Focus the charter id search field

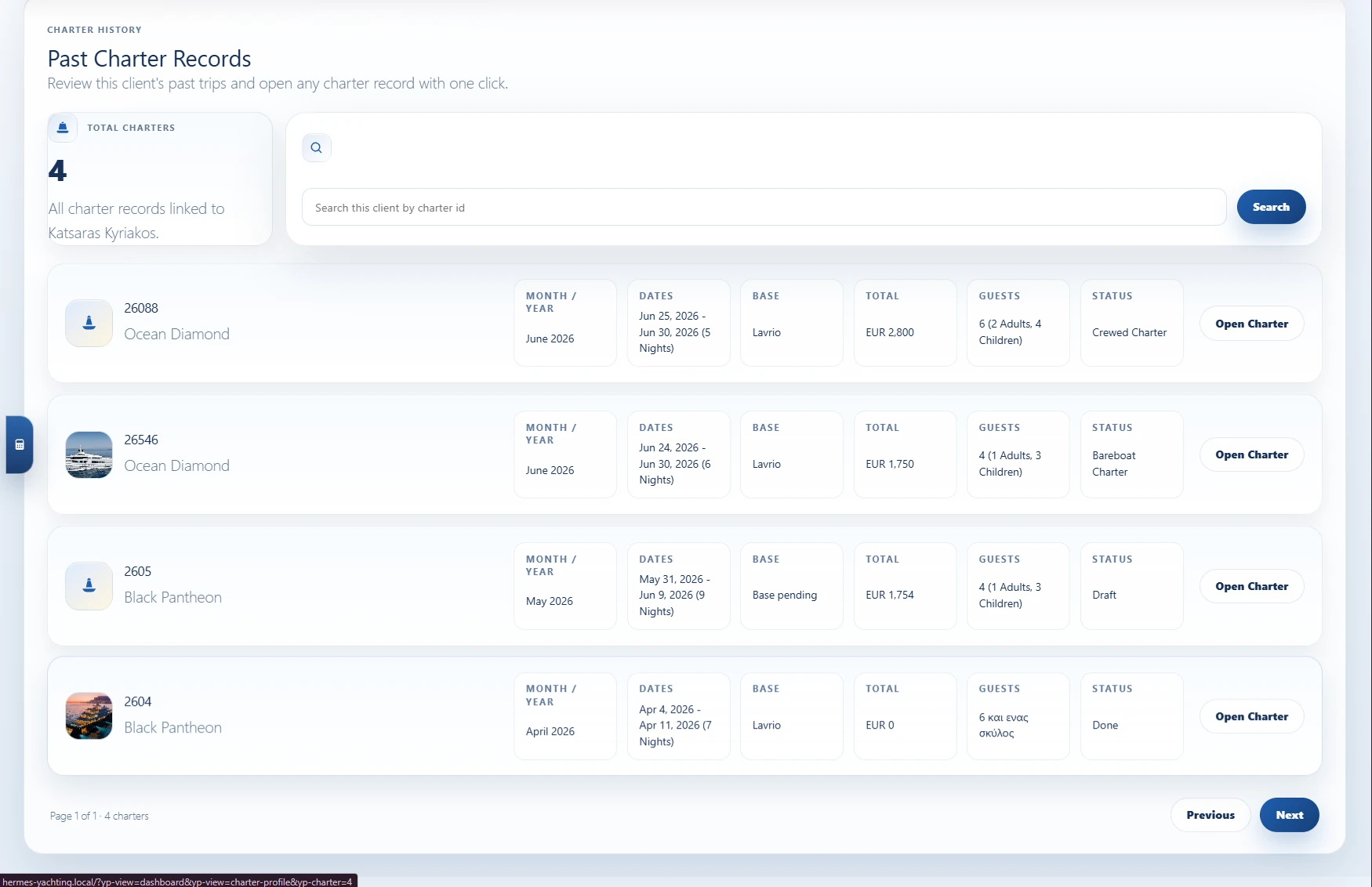764,207
